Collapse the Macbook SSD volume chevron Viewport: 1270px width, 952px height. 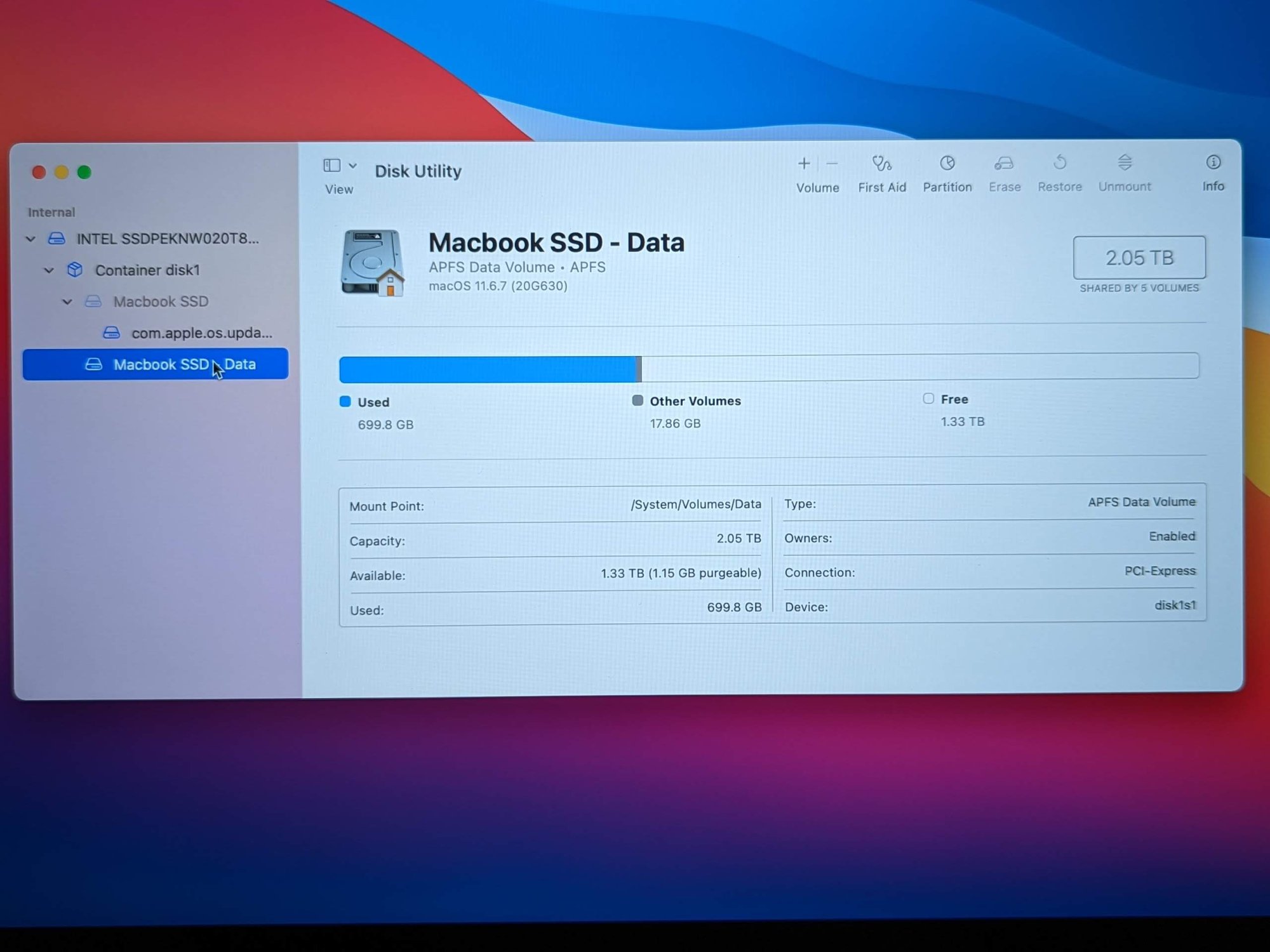click(x=67, y=302)
